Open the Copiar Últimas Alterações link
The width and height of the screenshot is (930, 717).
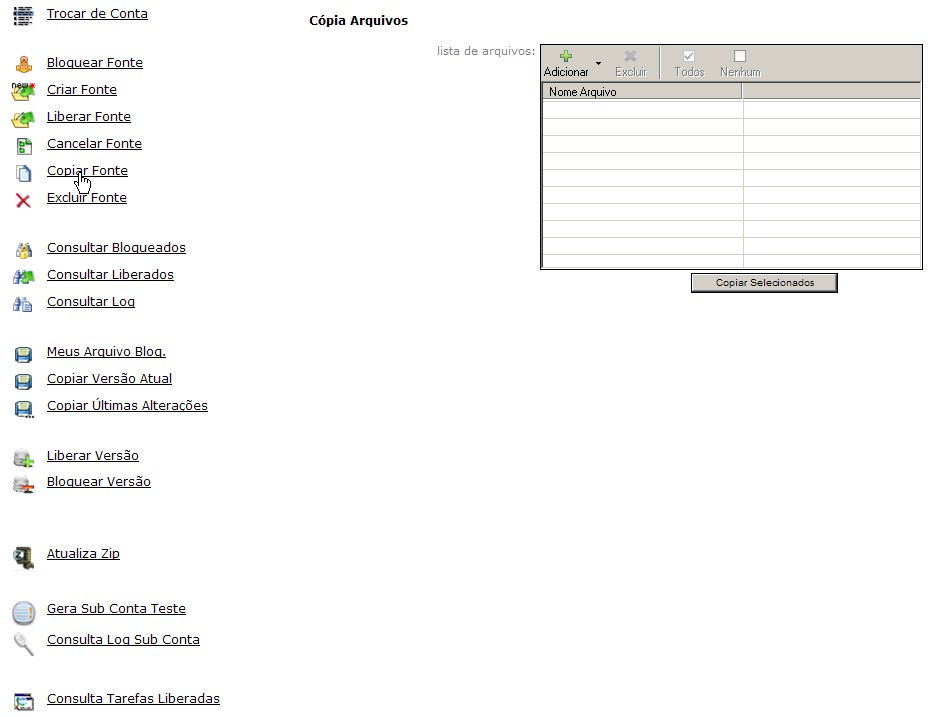point(127,406)
